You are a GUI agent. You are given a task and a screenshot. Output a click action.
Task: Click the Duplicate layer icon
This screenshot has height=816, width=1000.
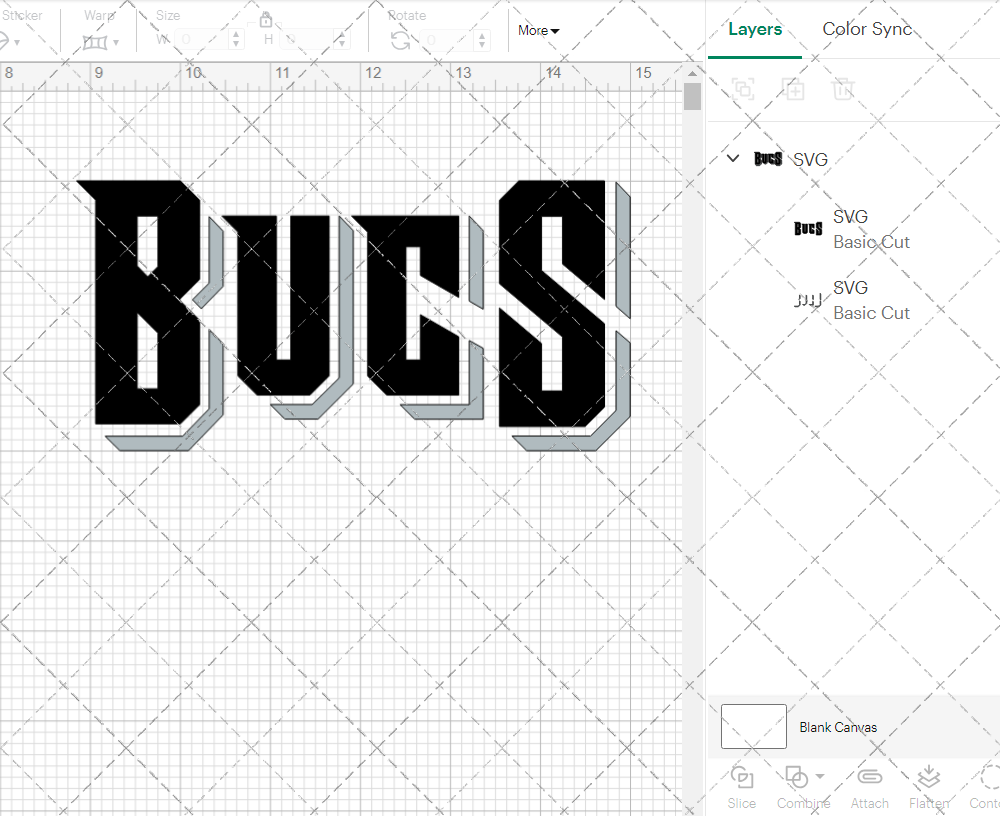(793, 89)
